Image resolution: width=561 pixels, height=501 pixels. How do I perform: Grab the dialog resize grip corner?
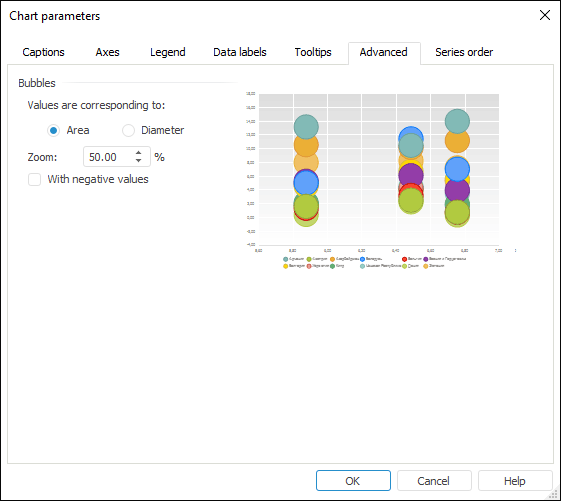(554, 494)
